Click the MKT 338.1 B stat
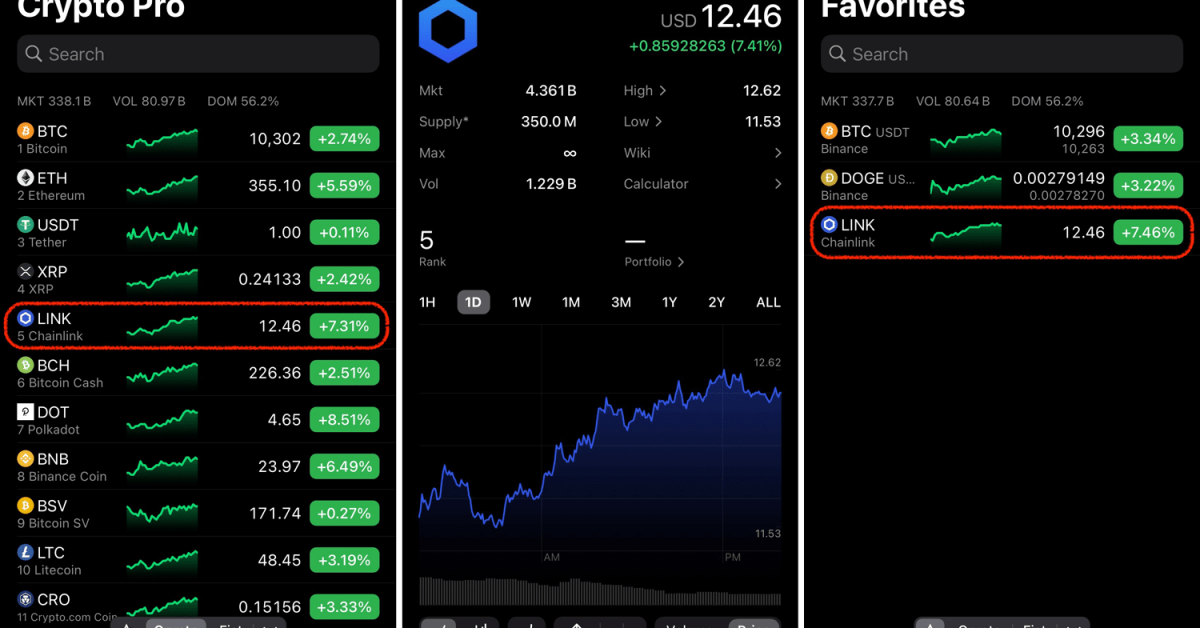The height and width of the screenshot is (628, 1200). (54, 101)
